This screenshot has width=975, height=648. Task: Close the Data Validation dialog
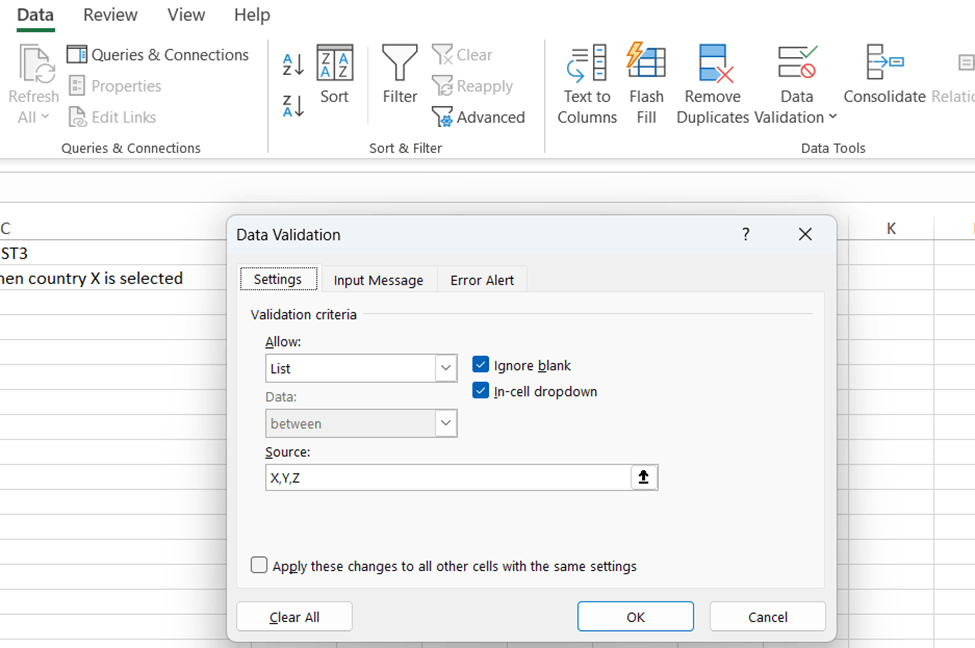(x=805, y=234)
